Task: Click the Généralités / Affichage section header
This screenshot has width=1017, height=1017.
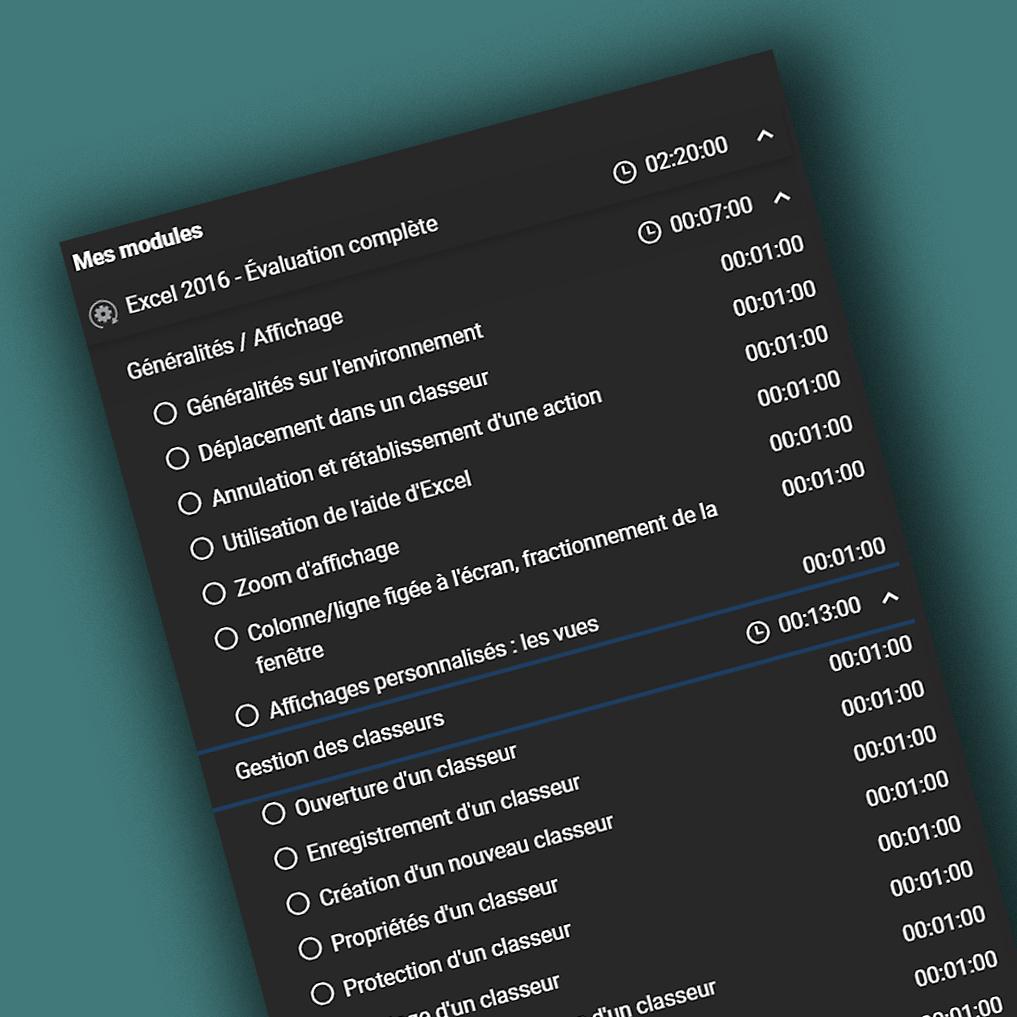Action: coord(235,344)
